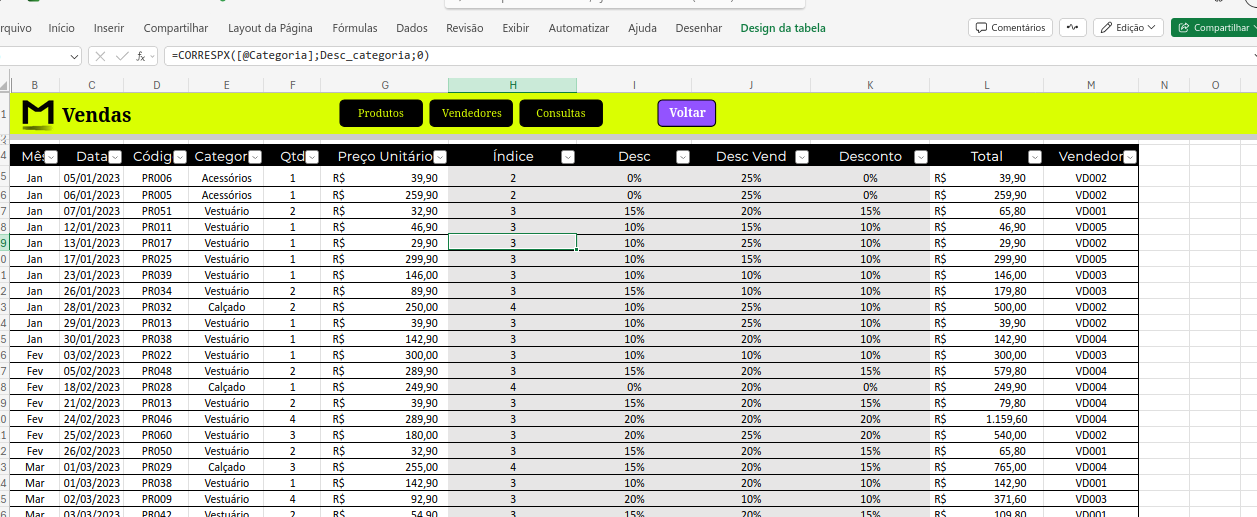Click the total value 1.159,60
Screen dimensions: 1257x517
[986, 419]
